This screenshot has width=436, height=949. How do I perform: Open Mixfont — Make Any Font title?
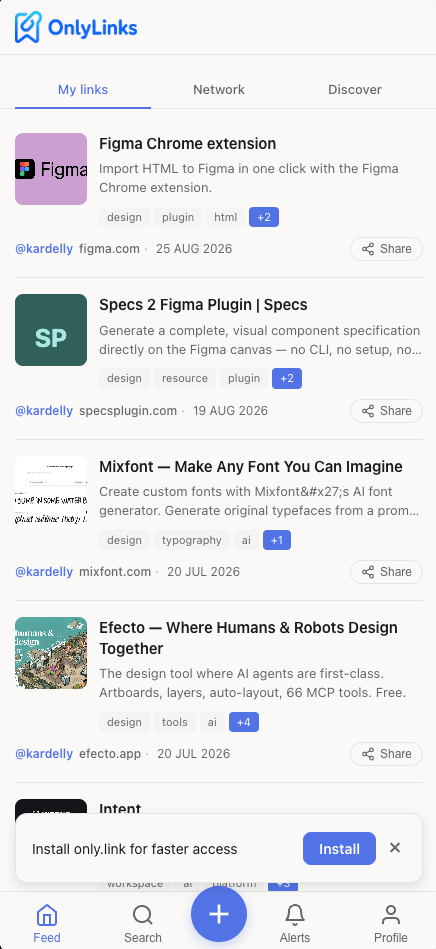(x=251, y=467)
